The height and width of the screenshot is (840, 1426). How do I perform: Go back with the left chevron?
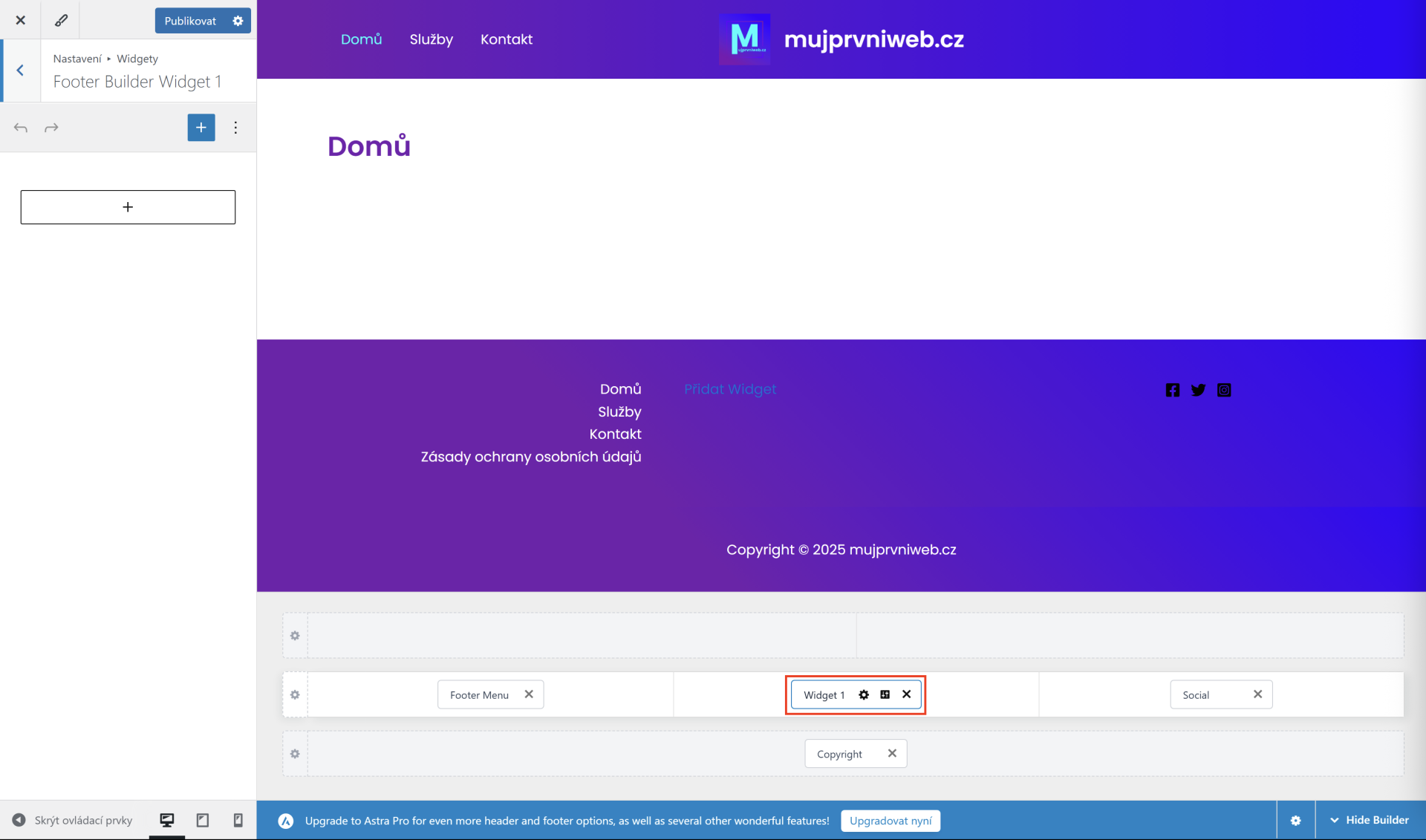click(20, 71)
